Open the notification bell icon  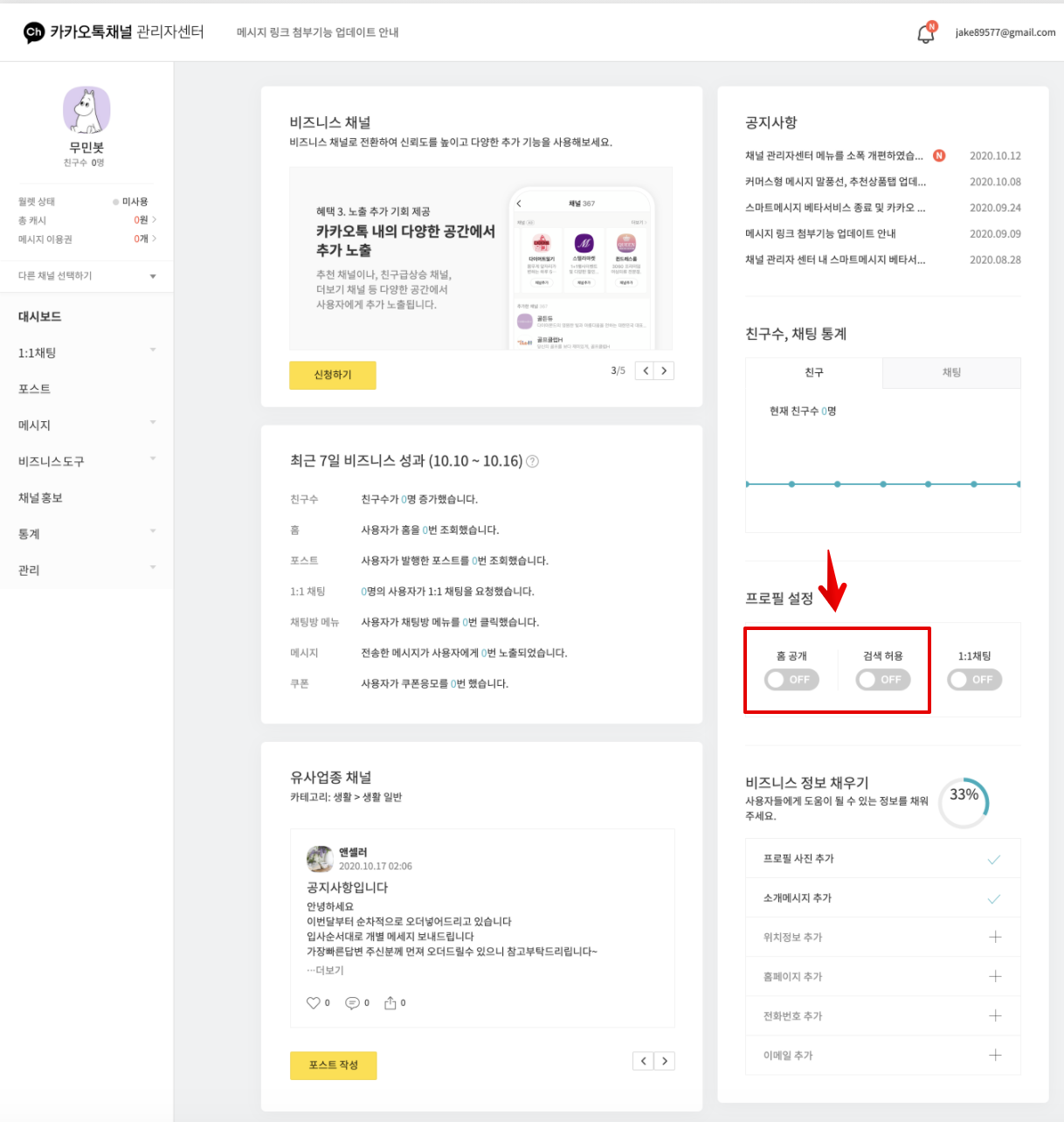pyautogui.click(x=925, y=33)
